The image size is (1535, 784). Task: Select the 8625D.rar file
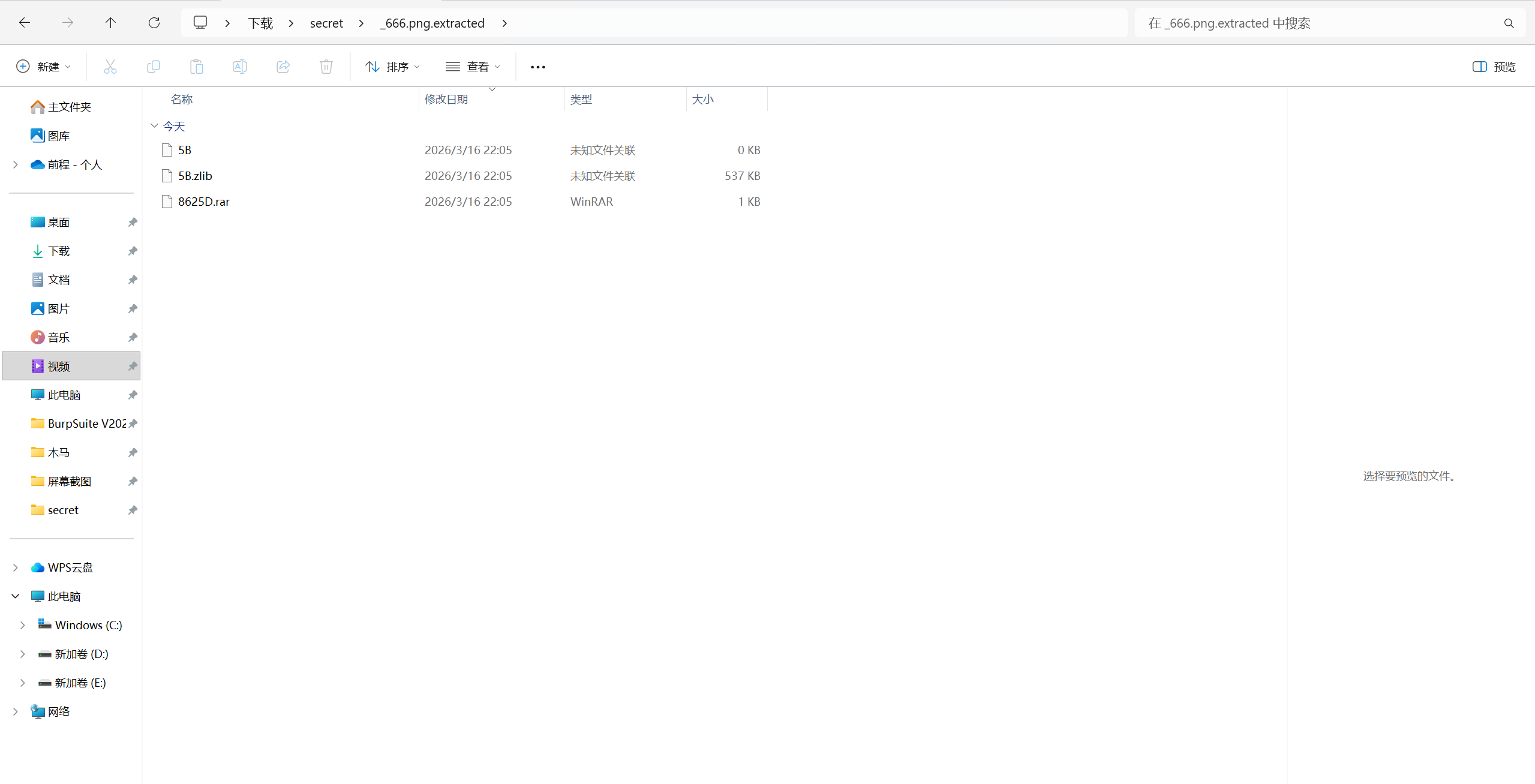tap(204, 202)
